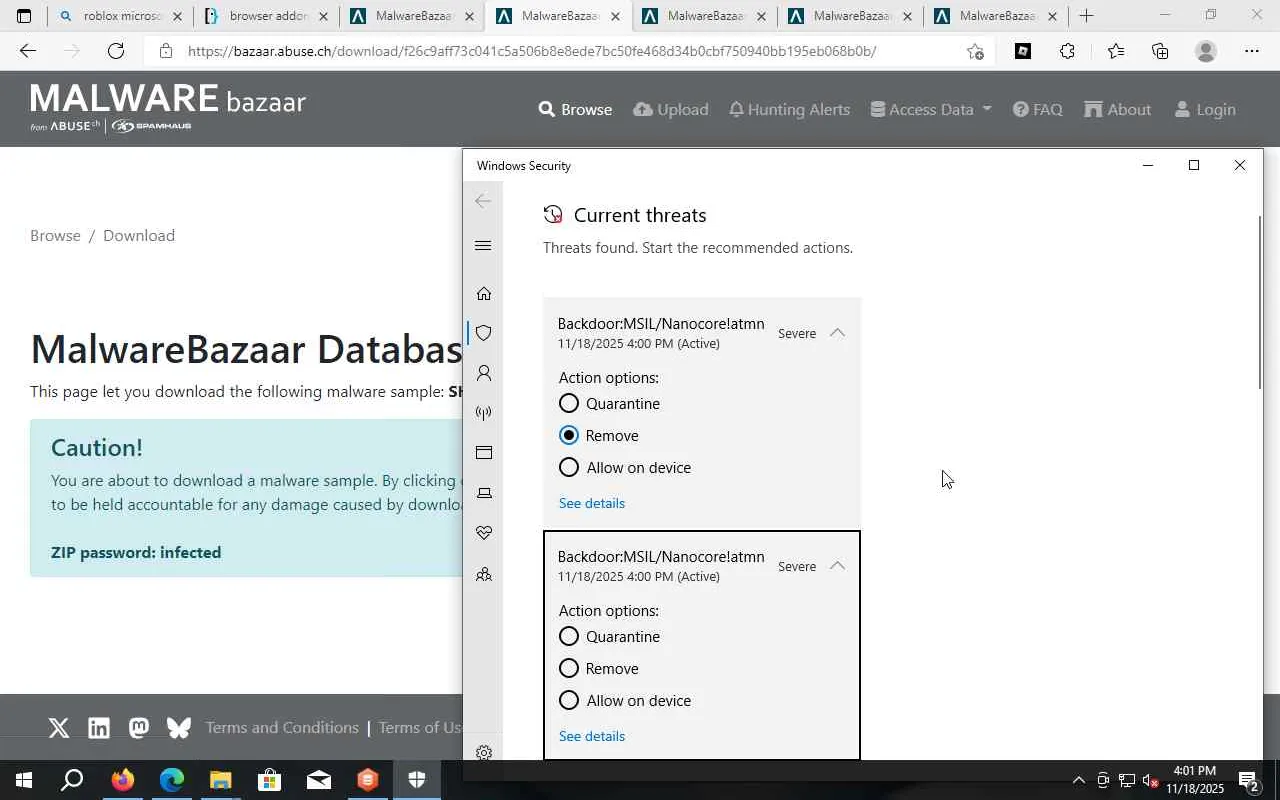
Task: Select Allow on device for first threat
Action: (x=569, y=468)
